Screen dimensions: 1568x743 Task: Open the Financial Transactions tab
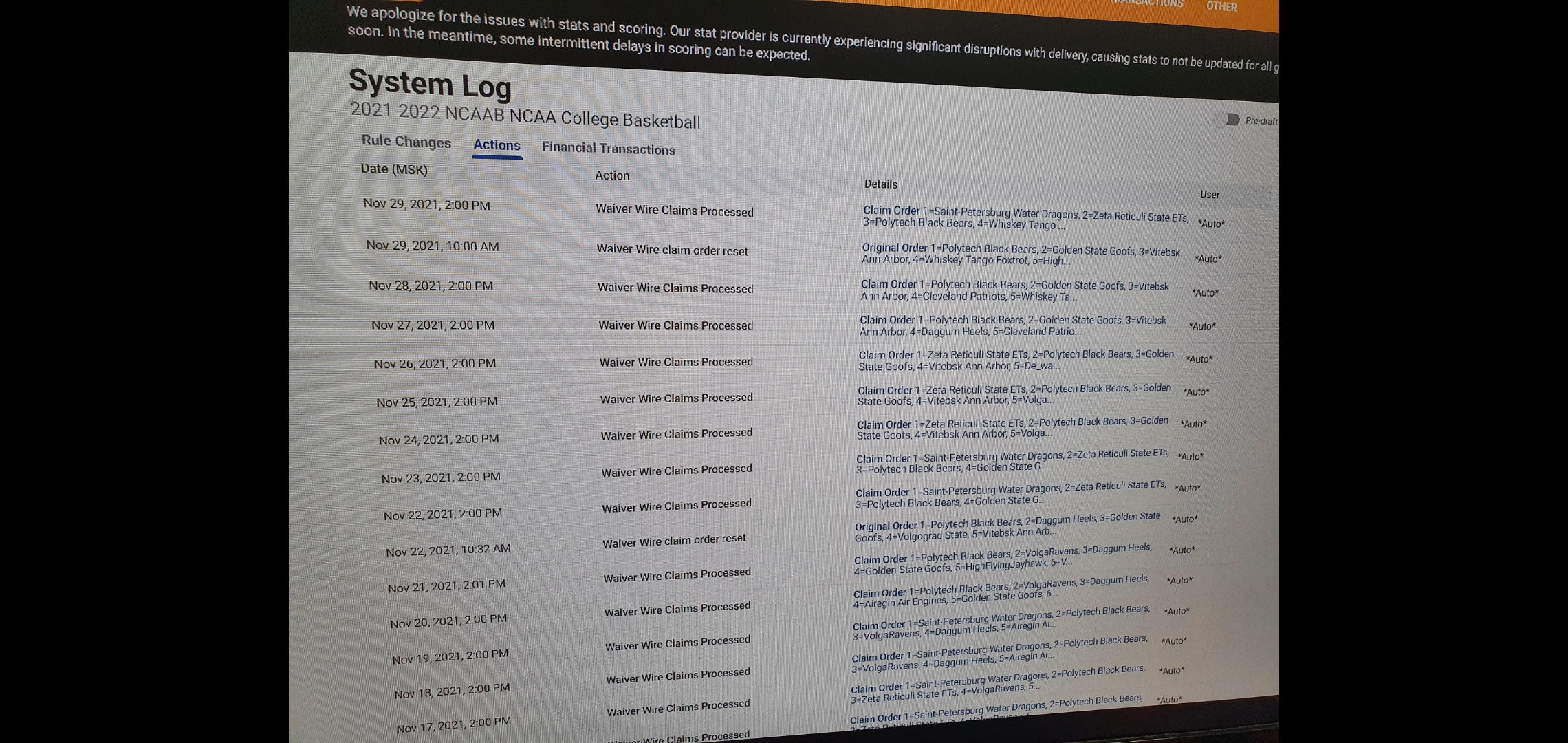(609, 148)
